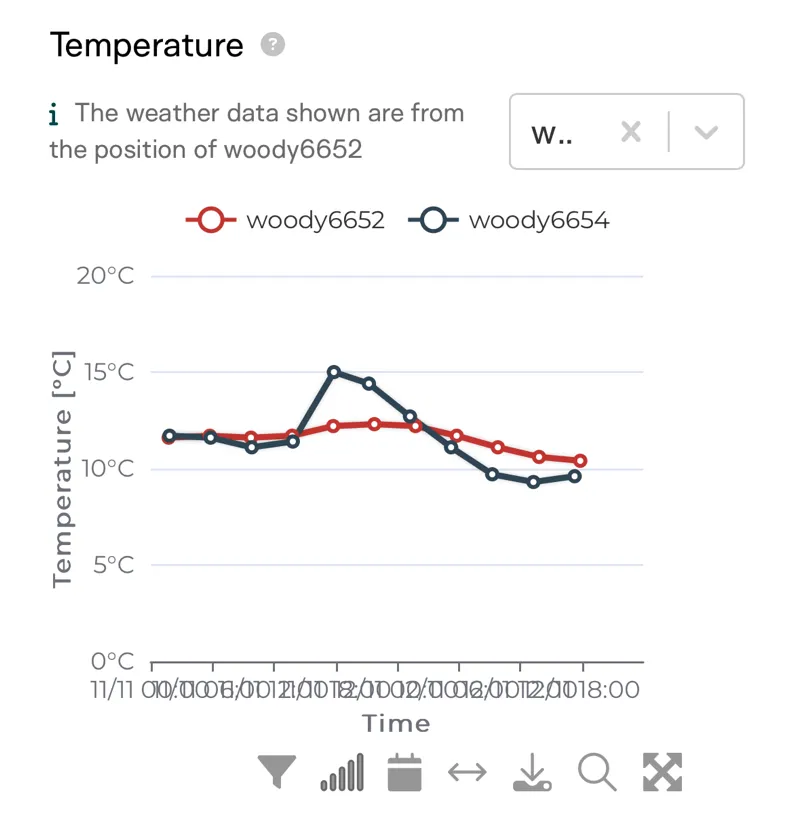
Task: Expand the device selector chevron
Action: 706,131
